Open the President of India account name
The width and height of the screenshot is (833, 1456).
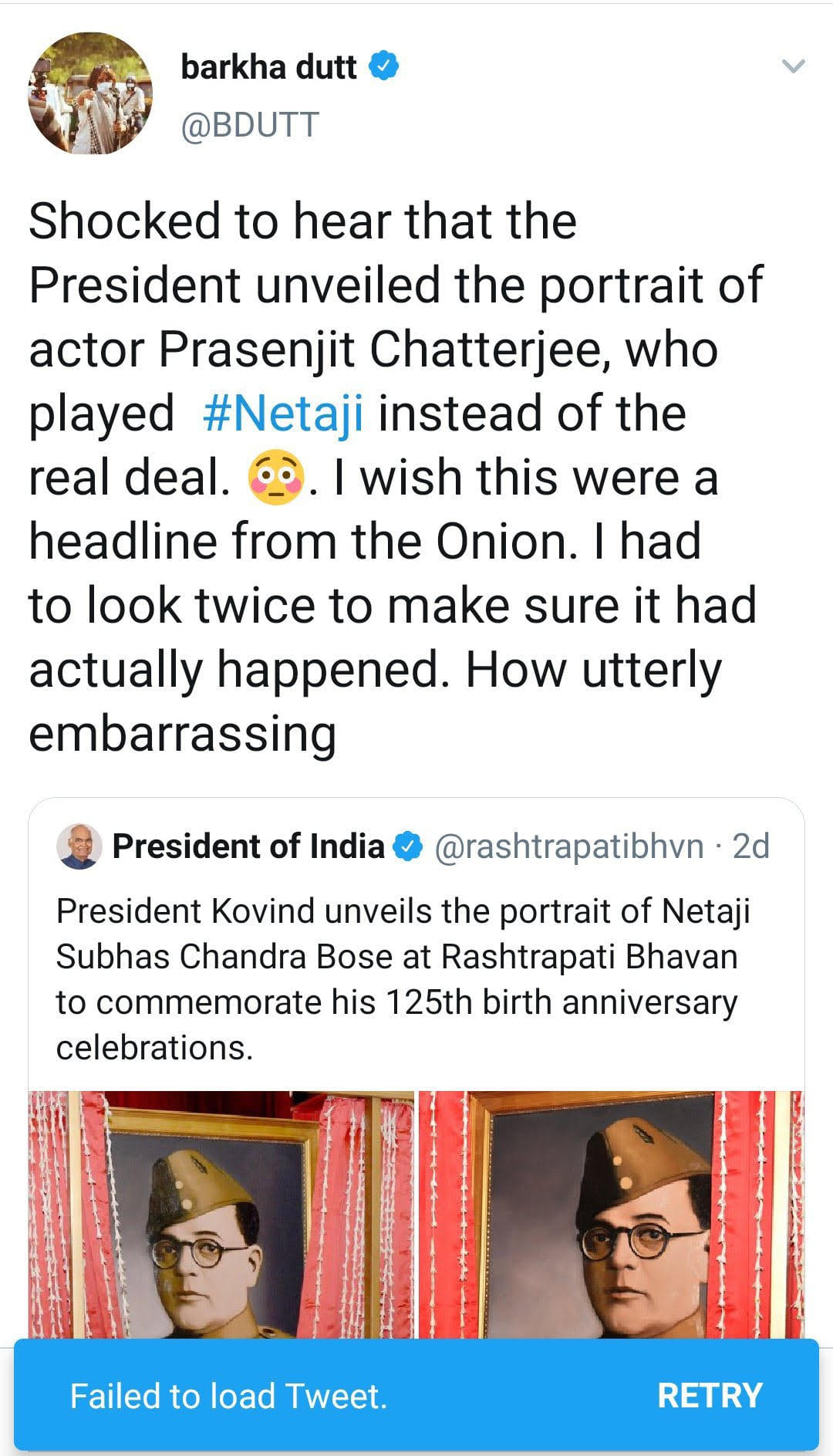click(x=248, y=846)
